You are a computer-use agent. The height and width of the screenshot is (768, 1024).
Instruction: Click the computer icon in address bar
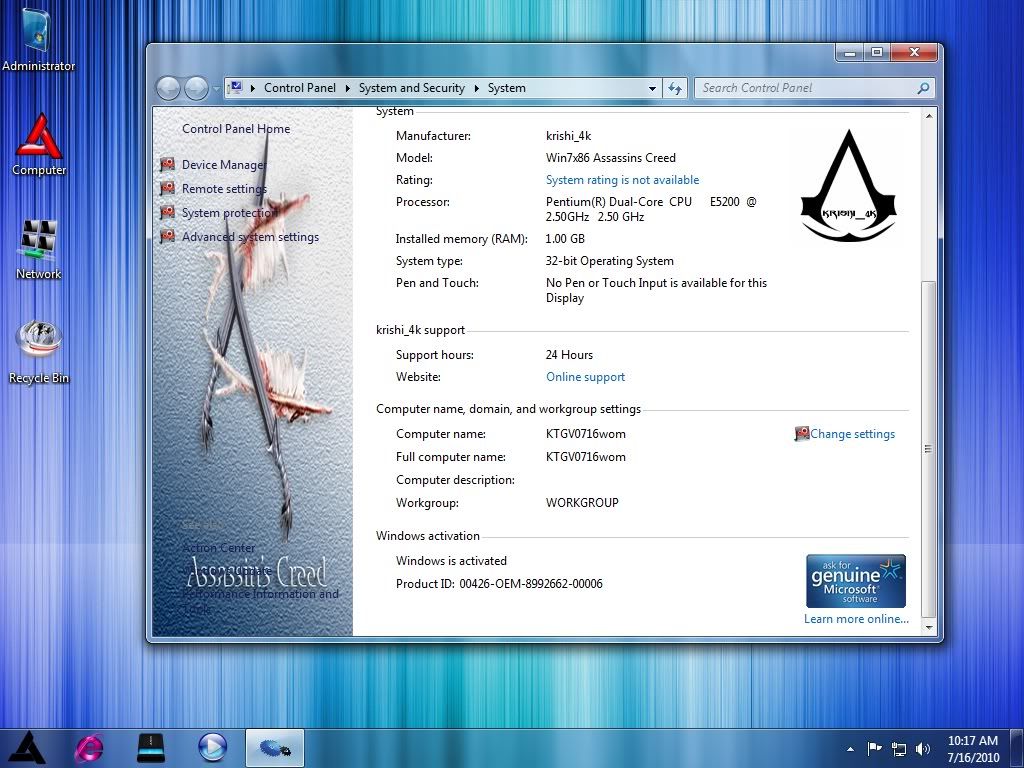(236, 88)
